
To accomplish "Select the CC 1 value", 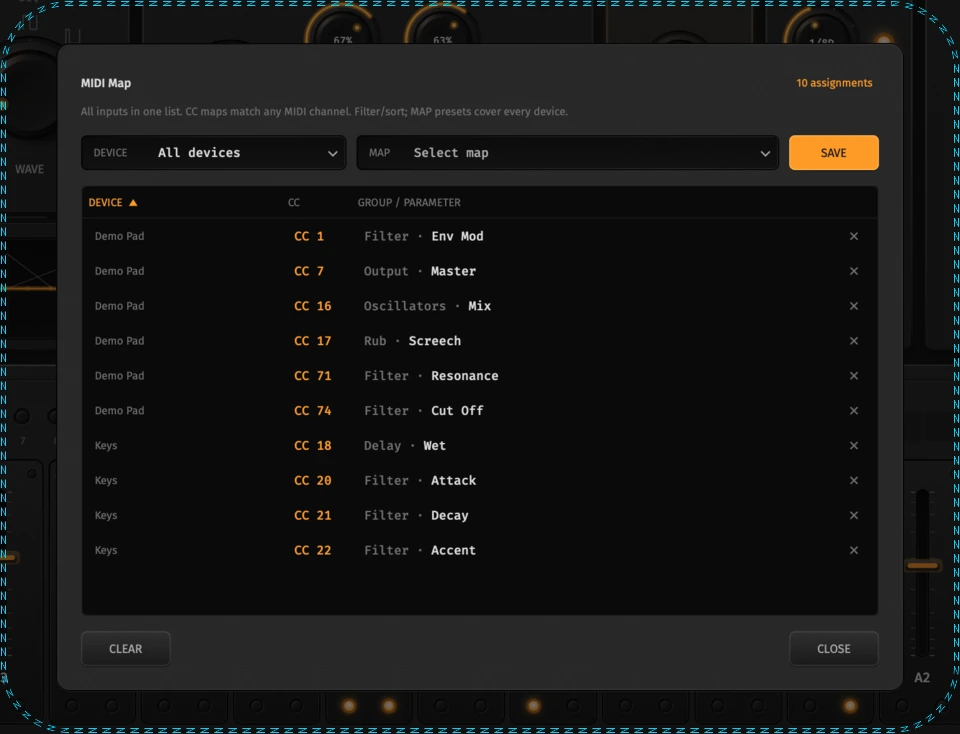I will (309, 236).
